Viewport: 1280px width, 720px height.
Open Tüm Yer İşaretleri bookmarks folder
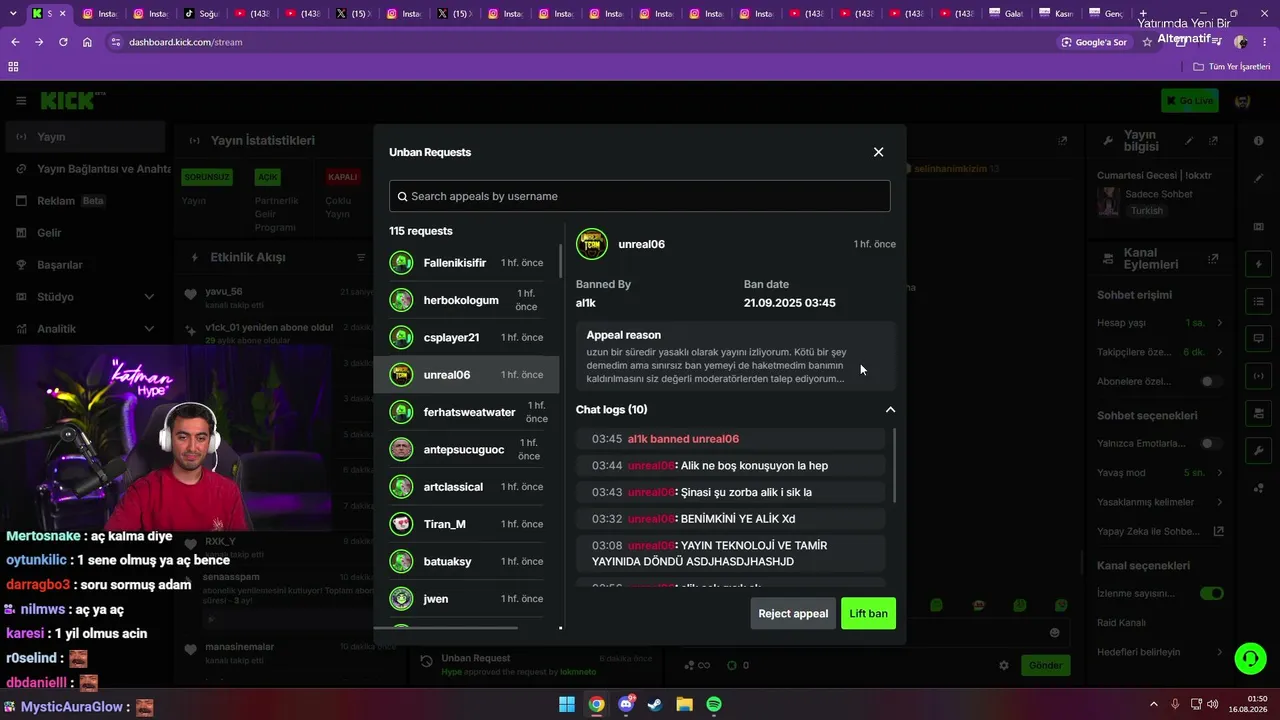click(x=1232, y=66)
